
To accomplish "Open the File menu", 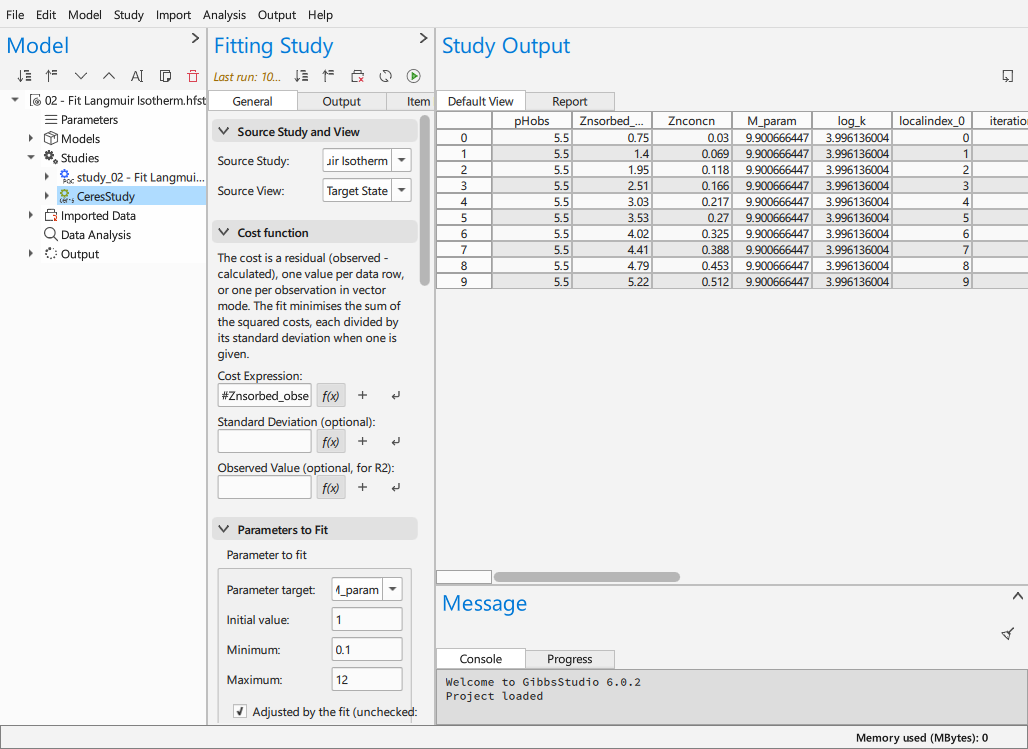I will pos(15,14).
